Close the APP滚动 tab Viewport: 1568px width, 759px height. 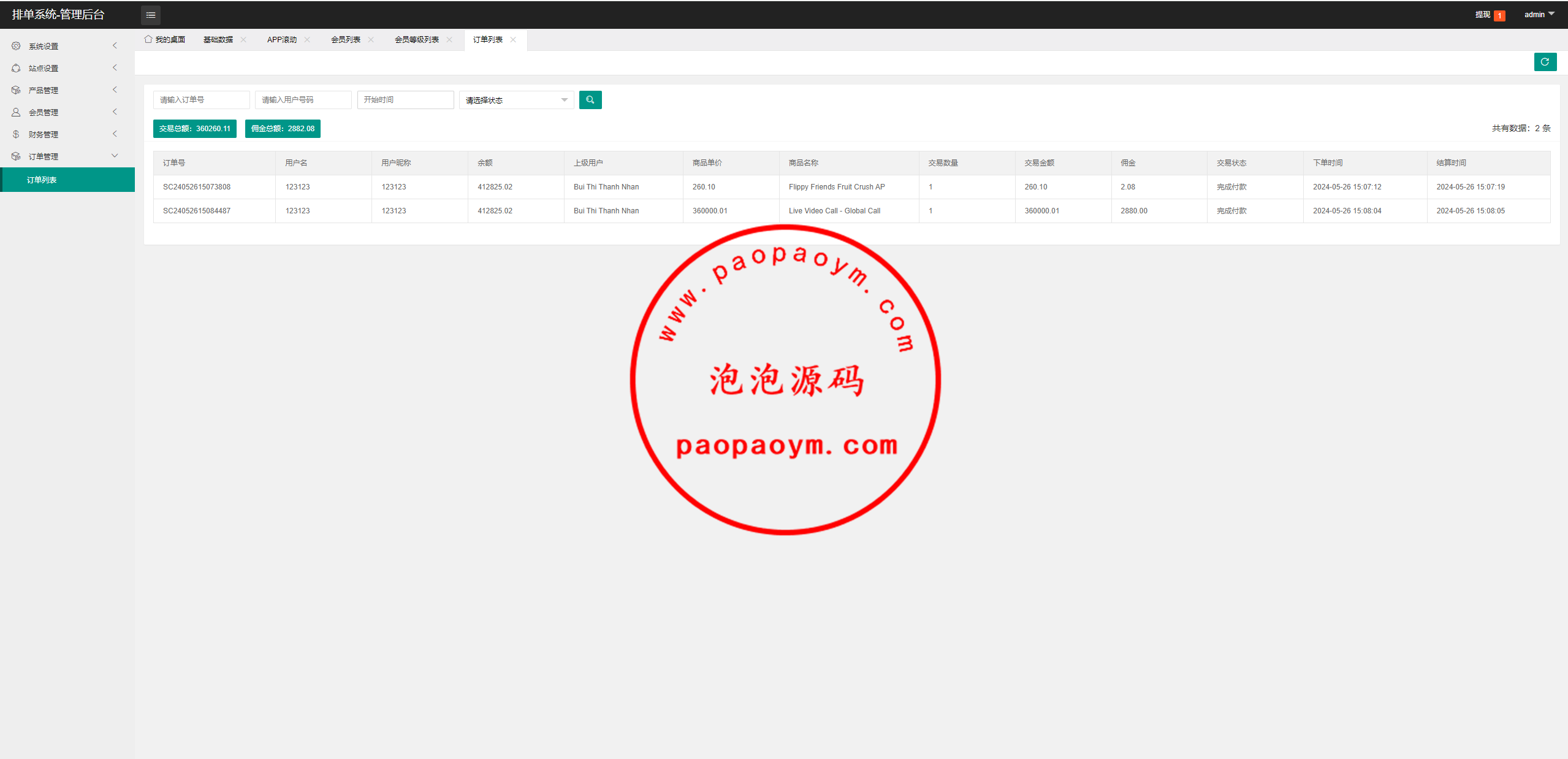tap(307, 40)
